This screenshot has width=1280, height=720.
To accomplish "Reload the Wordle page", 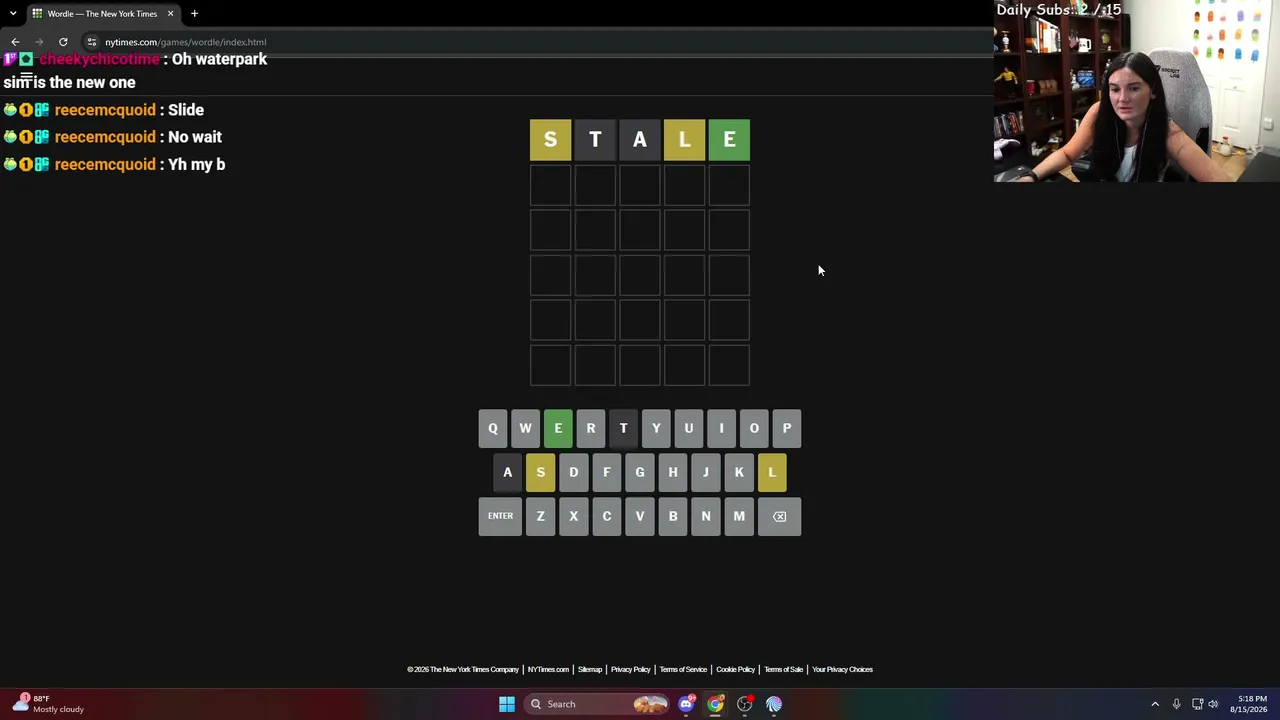I will 63,42.
